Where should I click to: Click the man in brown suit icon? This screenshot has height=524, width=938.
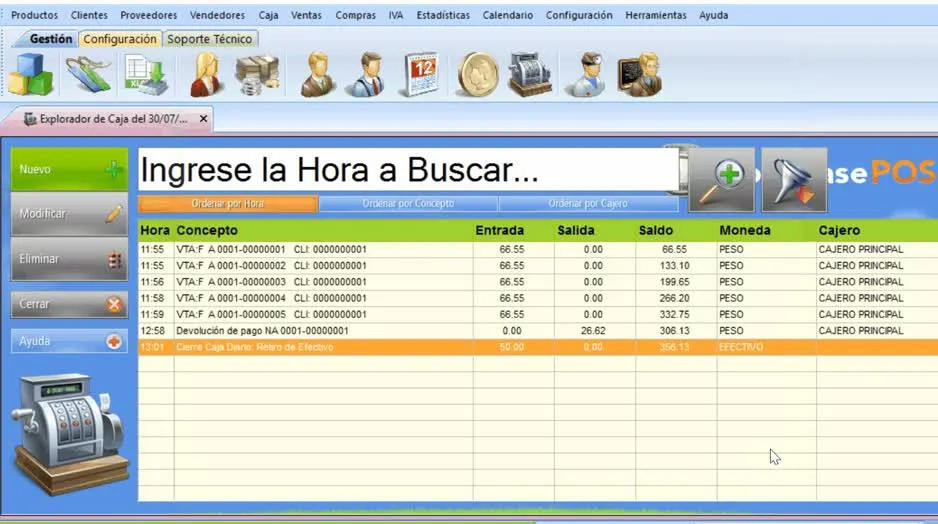point(317,75)
